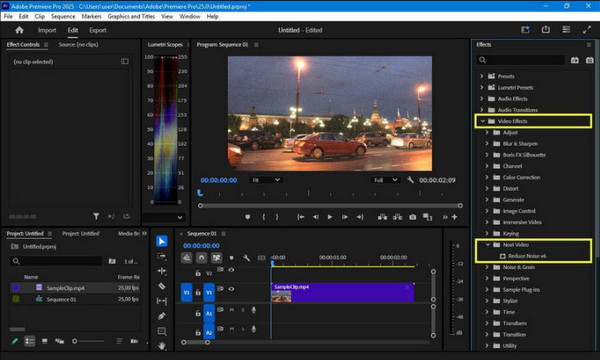Go to the Home screen icon
Image resolution: width=600 pixels, height=360 pixels.
click(x=19, y=30)
